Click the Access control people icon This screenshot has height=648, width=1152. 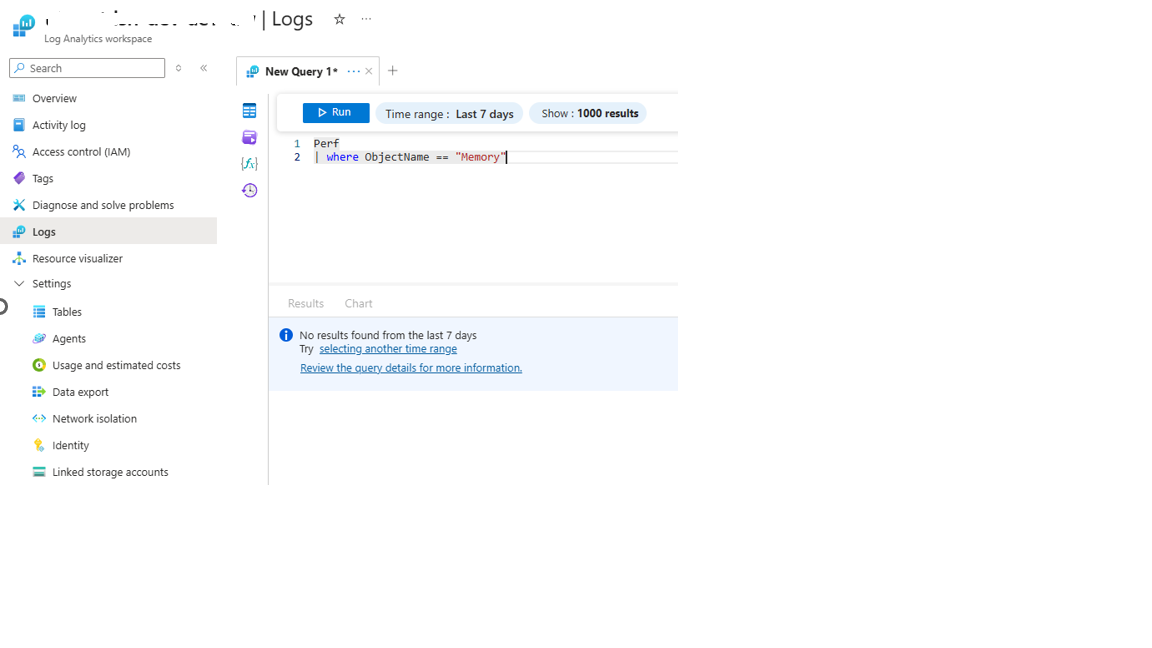[x=19, y=152]
